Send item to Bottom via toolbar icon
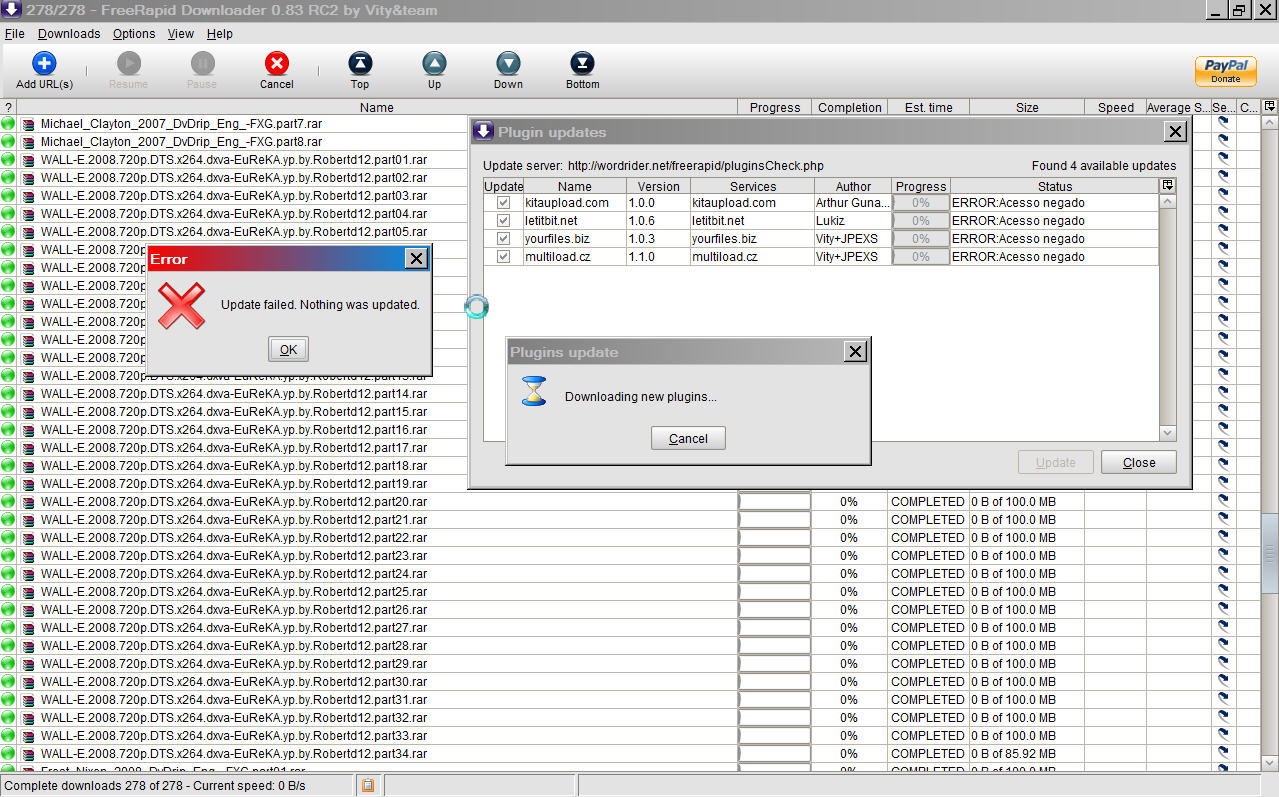 point(582,64)
